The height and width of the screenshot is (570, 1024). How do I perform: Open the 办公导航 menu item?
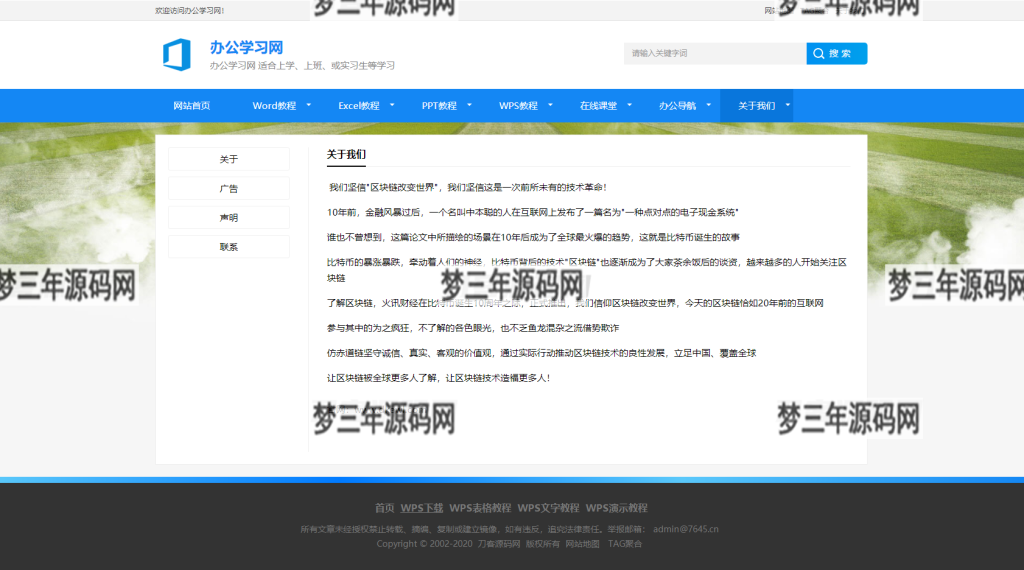tap(677, 106)
